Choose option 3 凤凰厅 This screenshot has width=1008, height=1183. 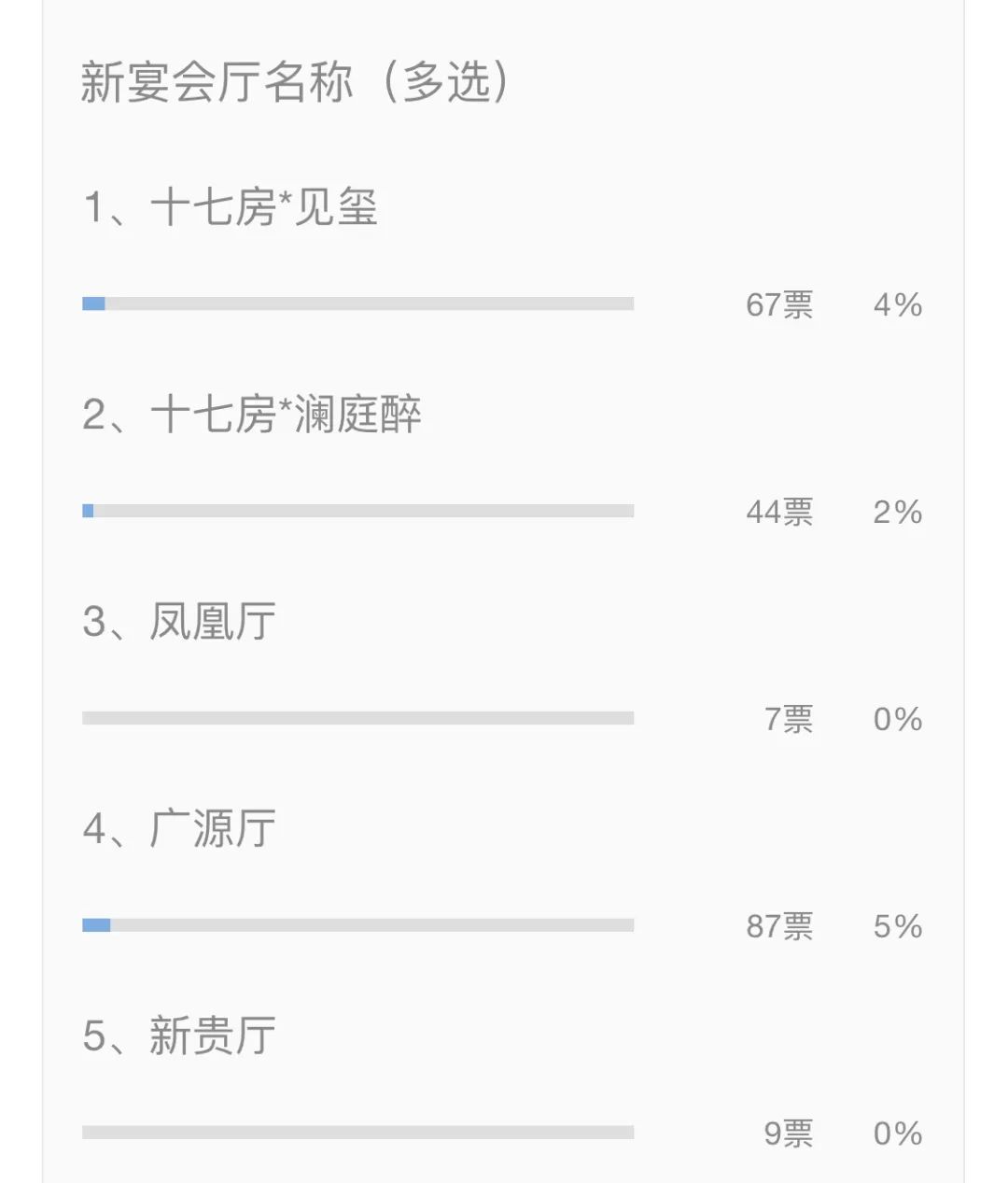tap(179, 622)
